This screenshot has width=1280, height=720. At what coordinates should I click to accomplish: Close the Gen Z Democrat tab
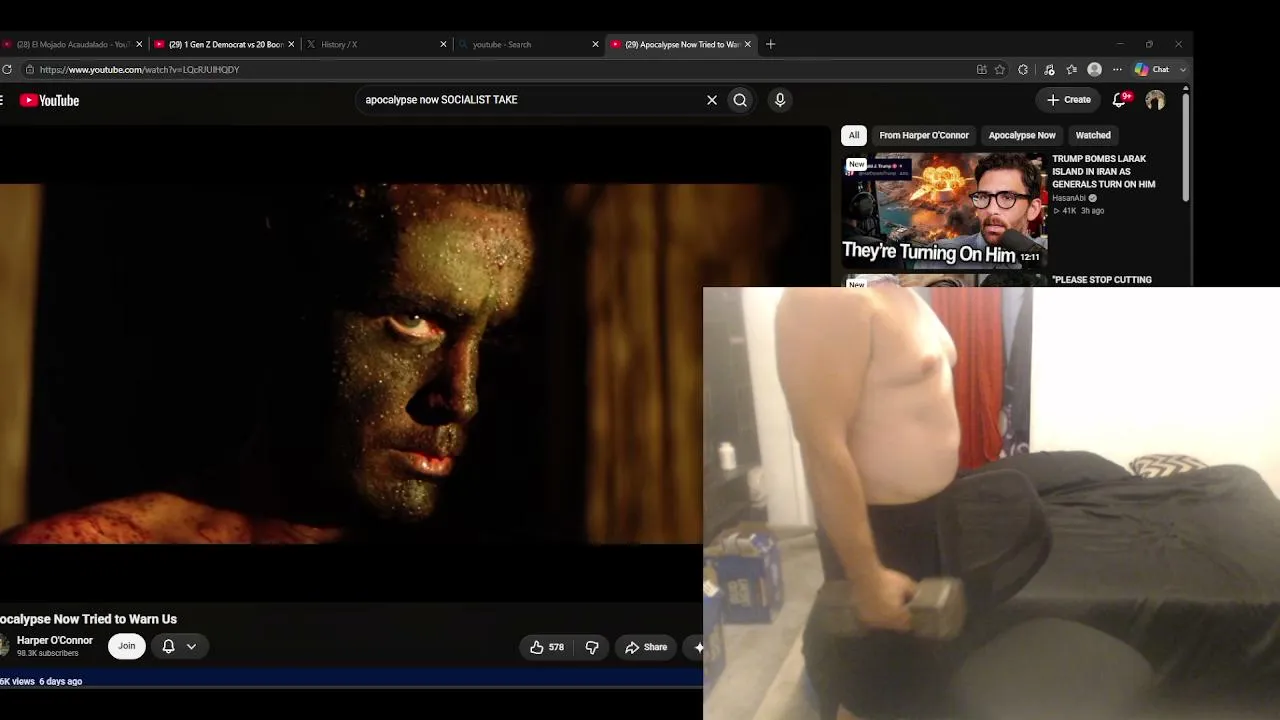tap(291, 44)
